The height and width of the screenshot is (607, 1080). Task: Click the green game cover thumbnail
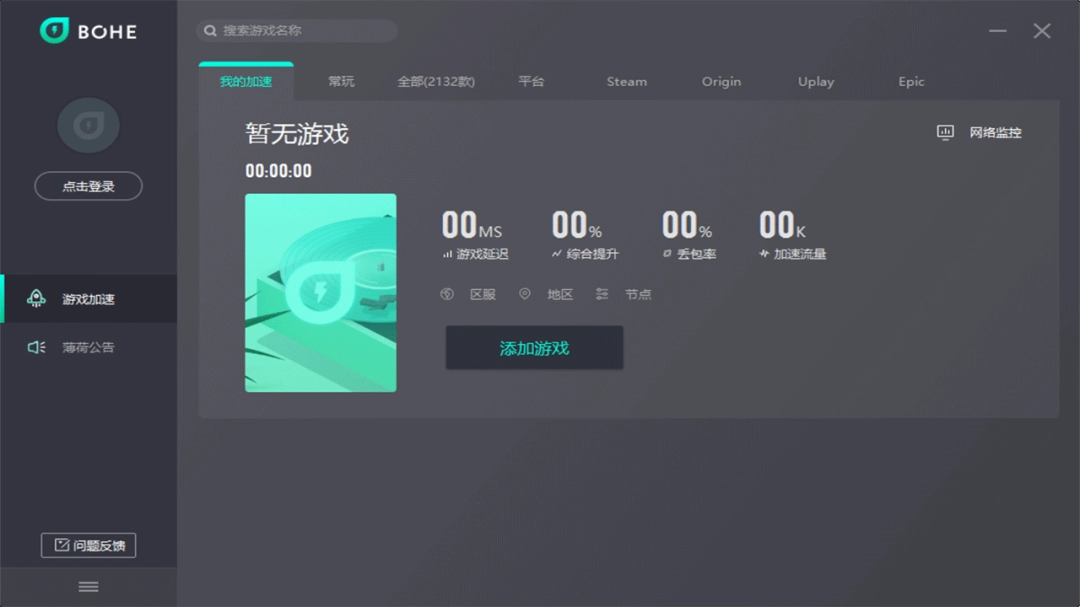321,293
